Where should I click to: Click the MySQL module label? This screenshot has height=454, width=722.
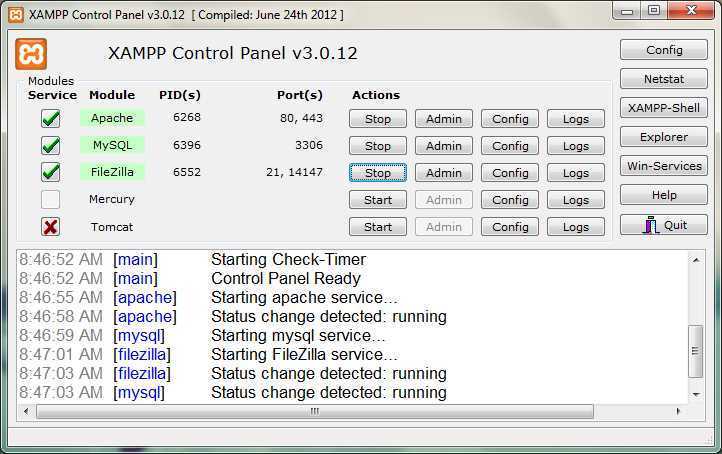[x=112, y=145]
